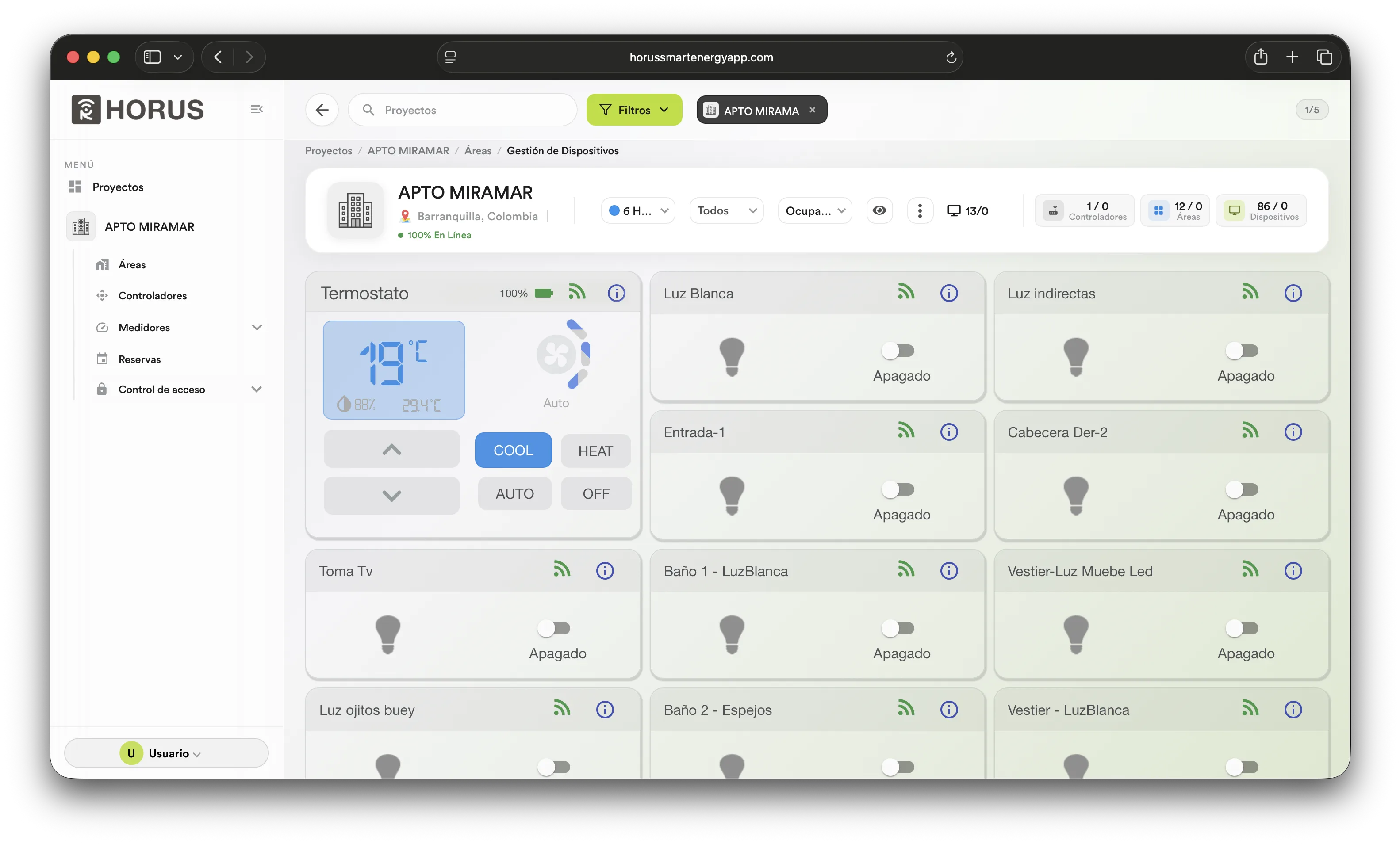Viewport: 1400px width, 844px height.
Task: Open info for Termostato device
Action: [x=616, y=293]
